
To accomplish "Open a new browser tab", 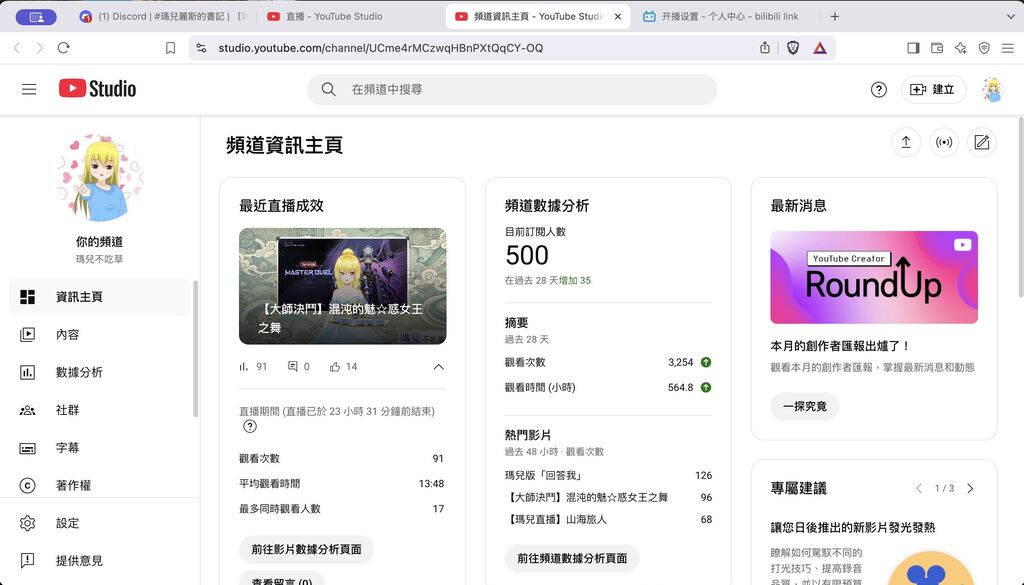I will (x=835, y=16).
